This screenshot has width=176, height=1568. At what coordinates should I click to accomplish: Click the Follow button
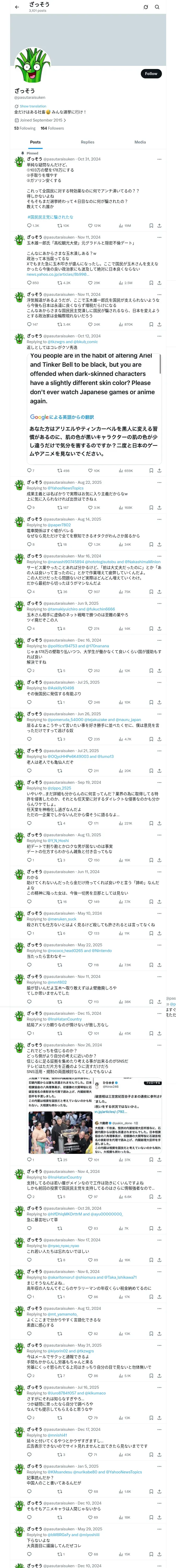(x=151, y=74)
